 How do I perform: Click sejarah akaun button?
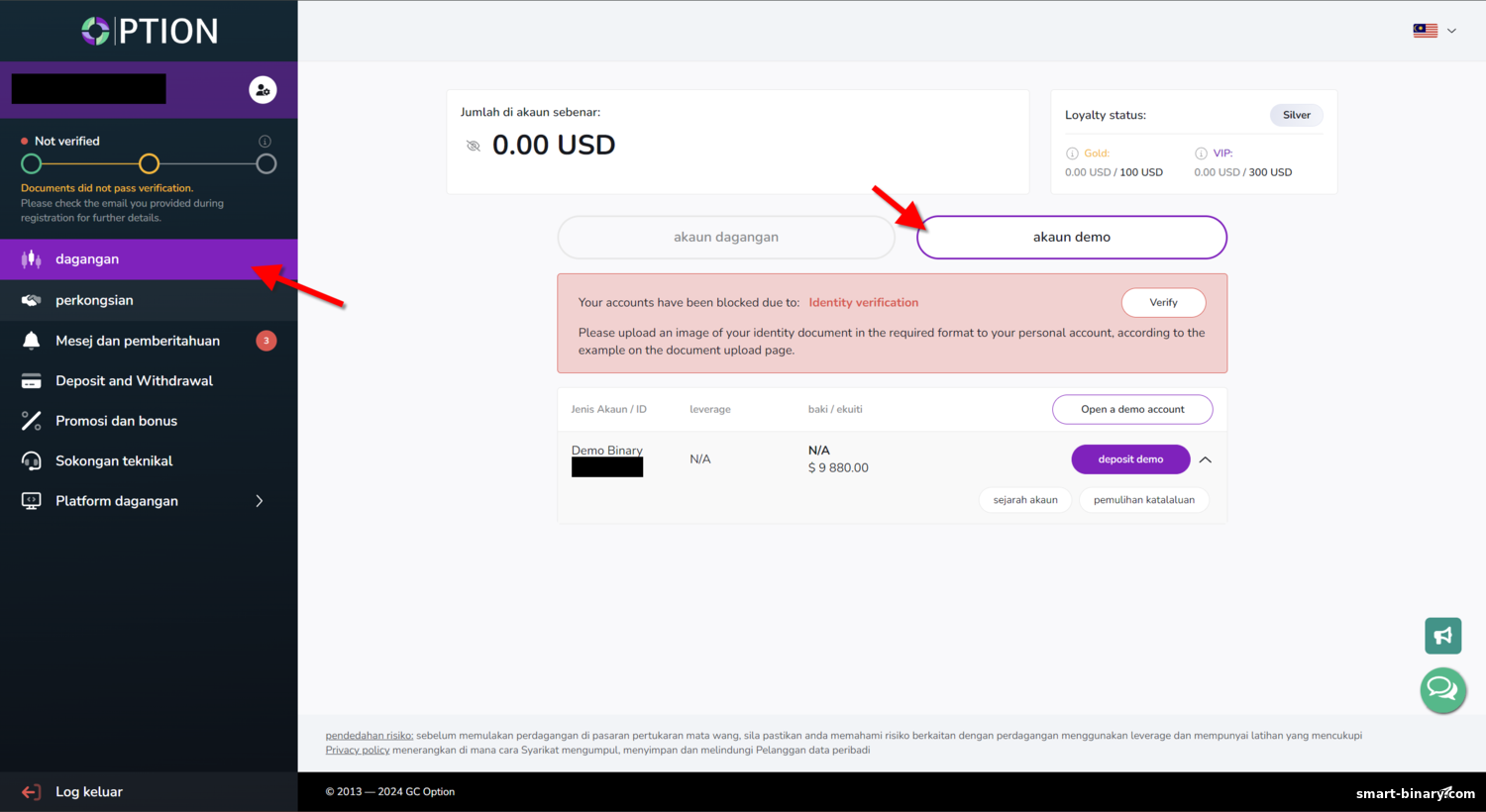1025,500
